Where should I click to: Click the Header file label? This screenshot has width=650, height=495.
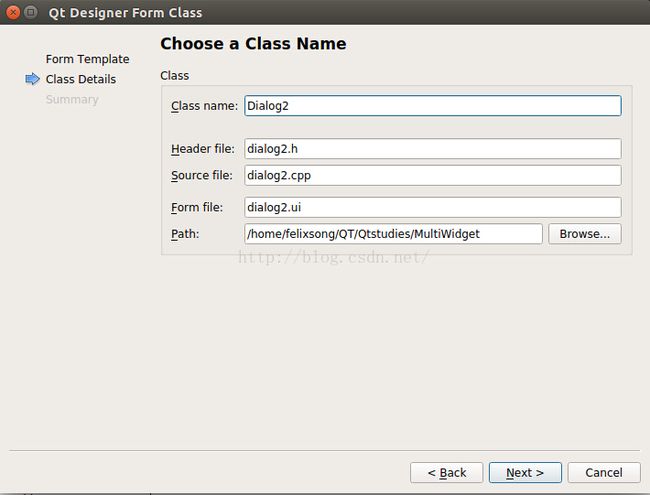click(x=203, y=148)
